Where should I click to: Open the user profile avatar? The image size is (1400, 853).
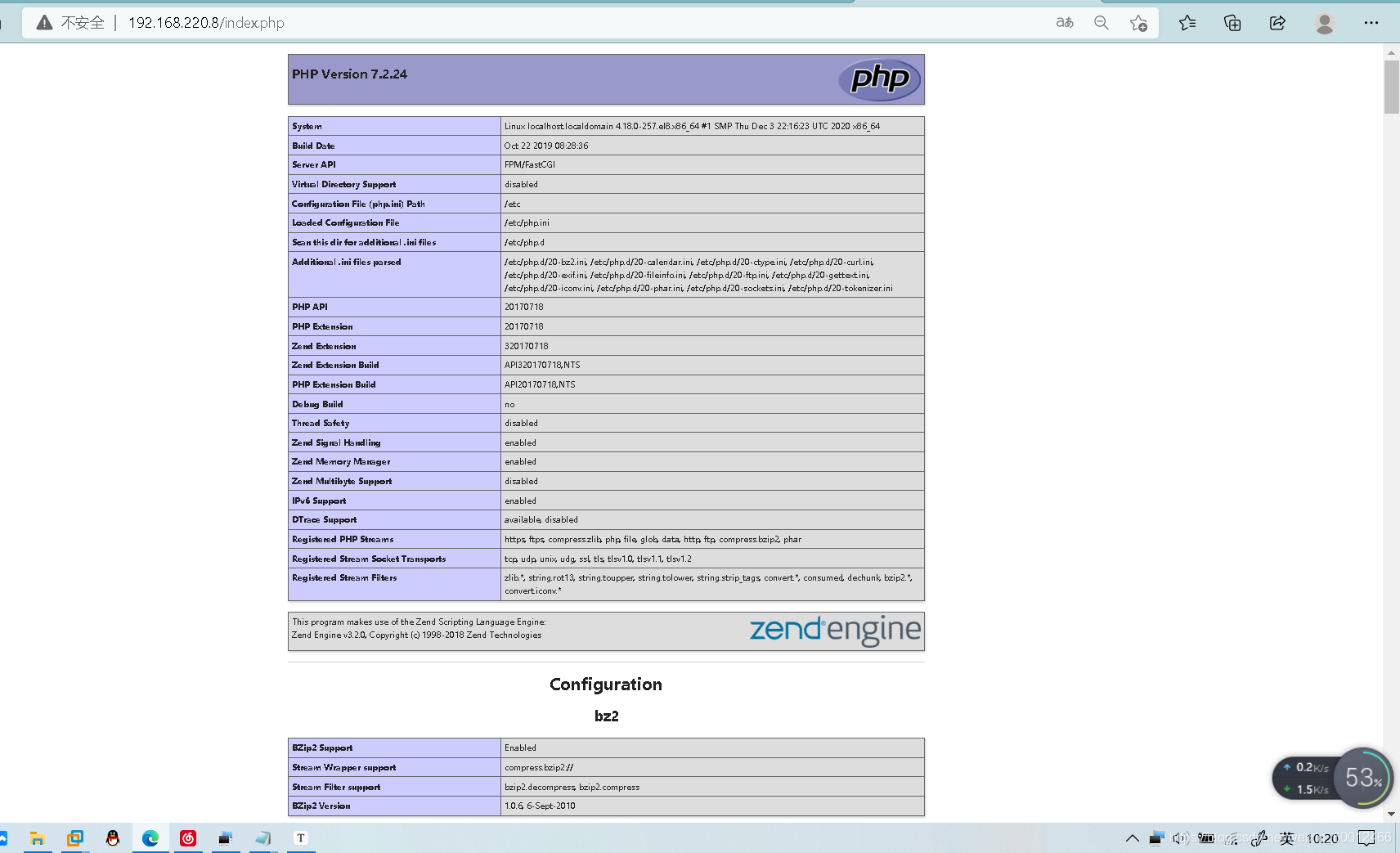point(1325,23)
